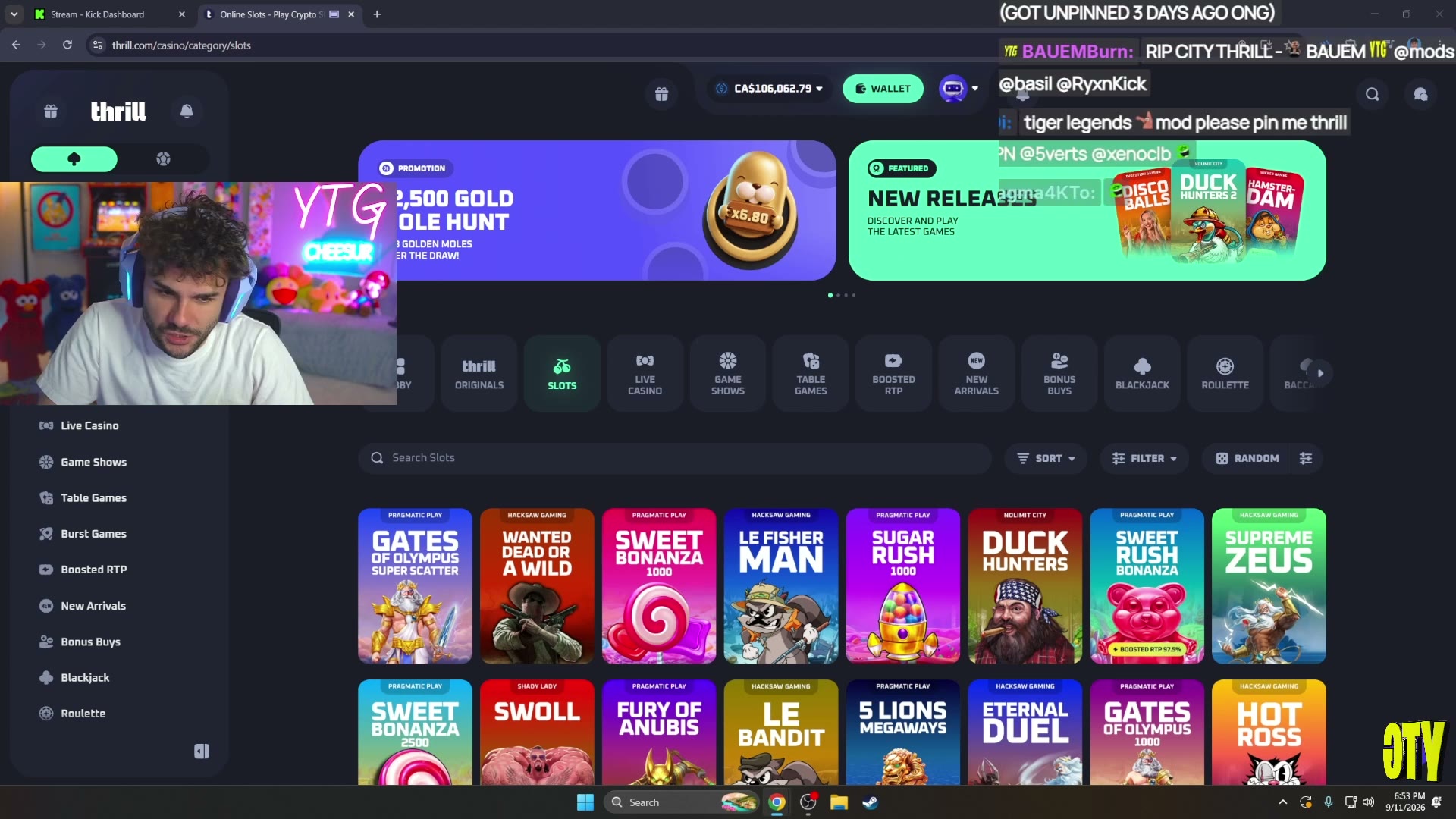
Task: Open the Filter dropdown
Action: click(1144, 458)
